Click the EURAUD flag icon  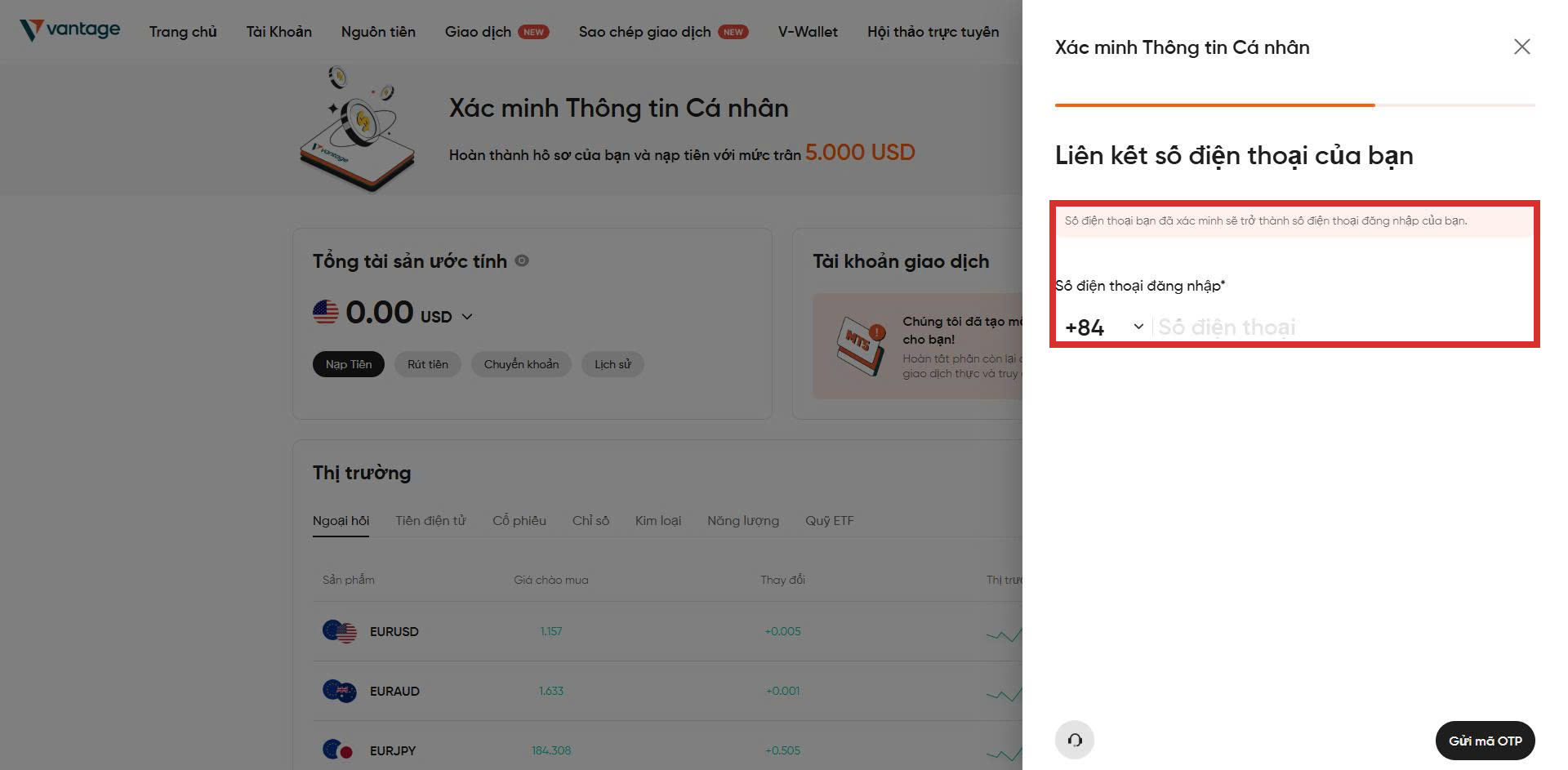[x=340, y=691]
